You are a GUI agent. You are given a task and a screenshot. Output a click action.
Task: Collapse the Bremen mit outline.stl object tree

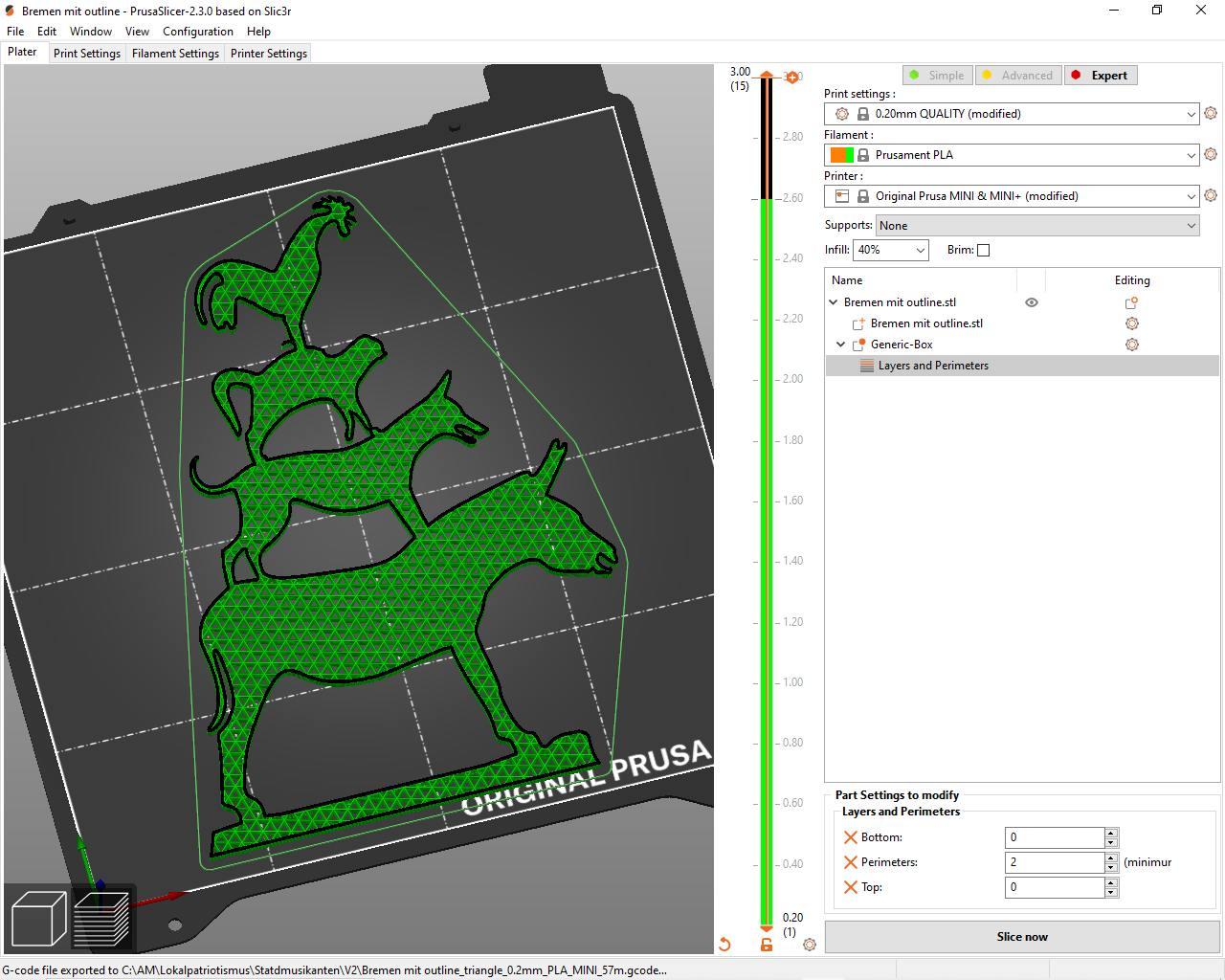tap(834, 302)
